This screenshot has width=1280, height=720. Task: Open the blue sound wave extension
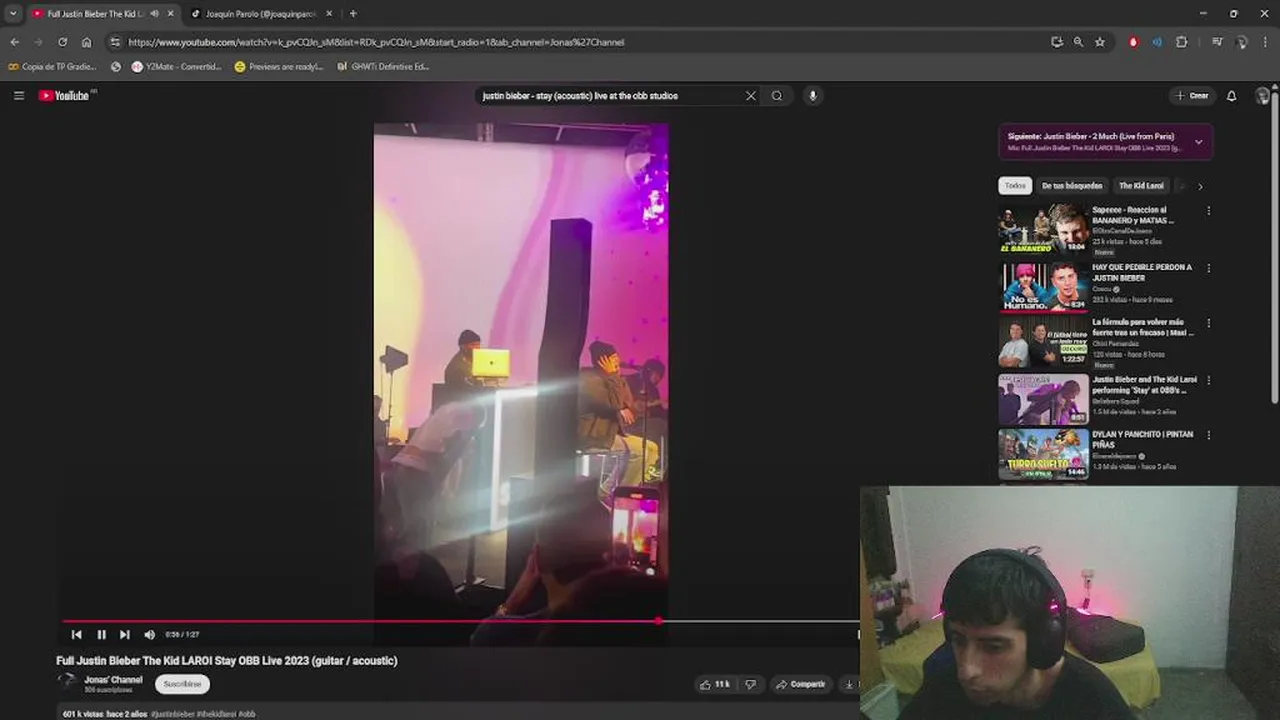[x=1157, y=42]
